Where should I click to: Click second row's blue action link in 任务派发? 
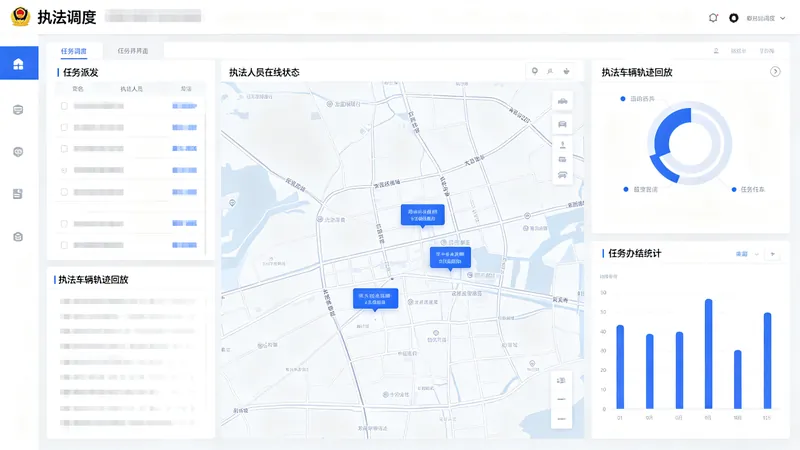click(185, 127)
